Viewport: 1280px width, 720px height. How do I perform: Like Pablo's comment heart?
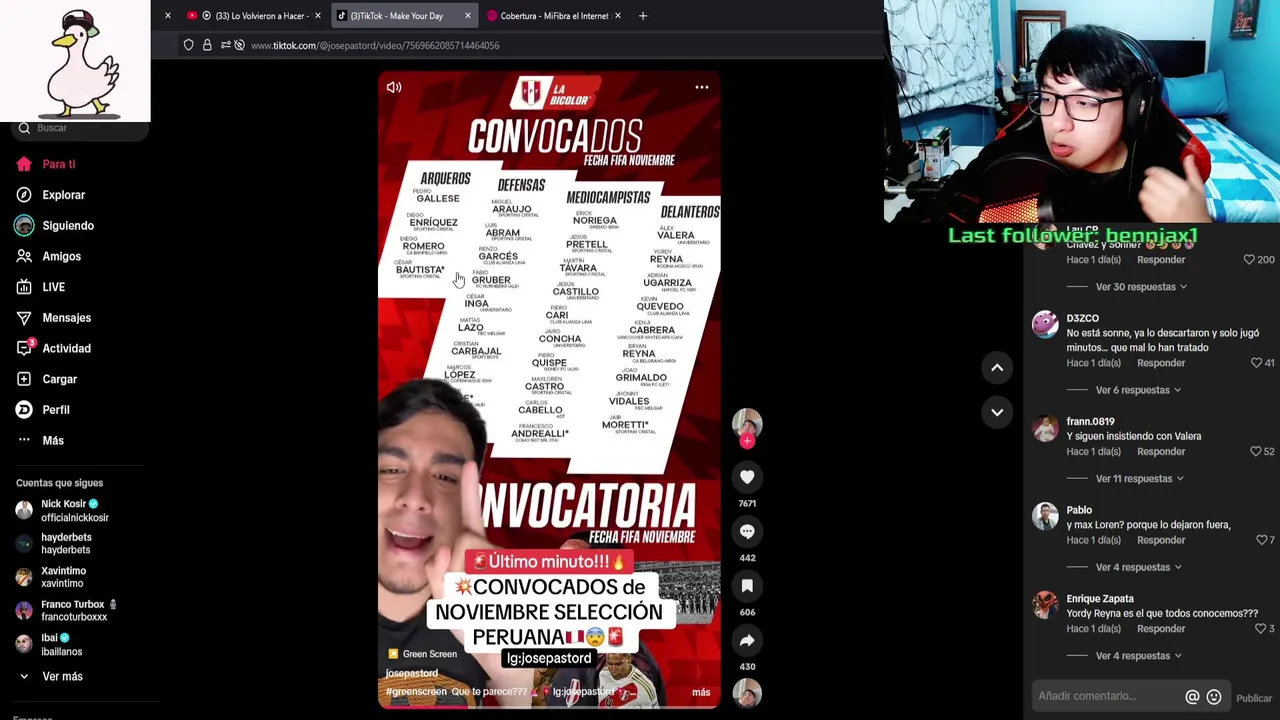coord(1261,540)
